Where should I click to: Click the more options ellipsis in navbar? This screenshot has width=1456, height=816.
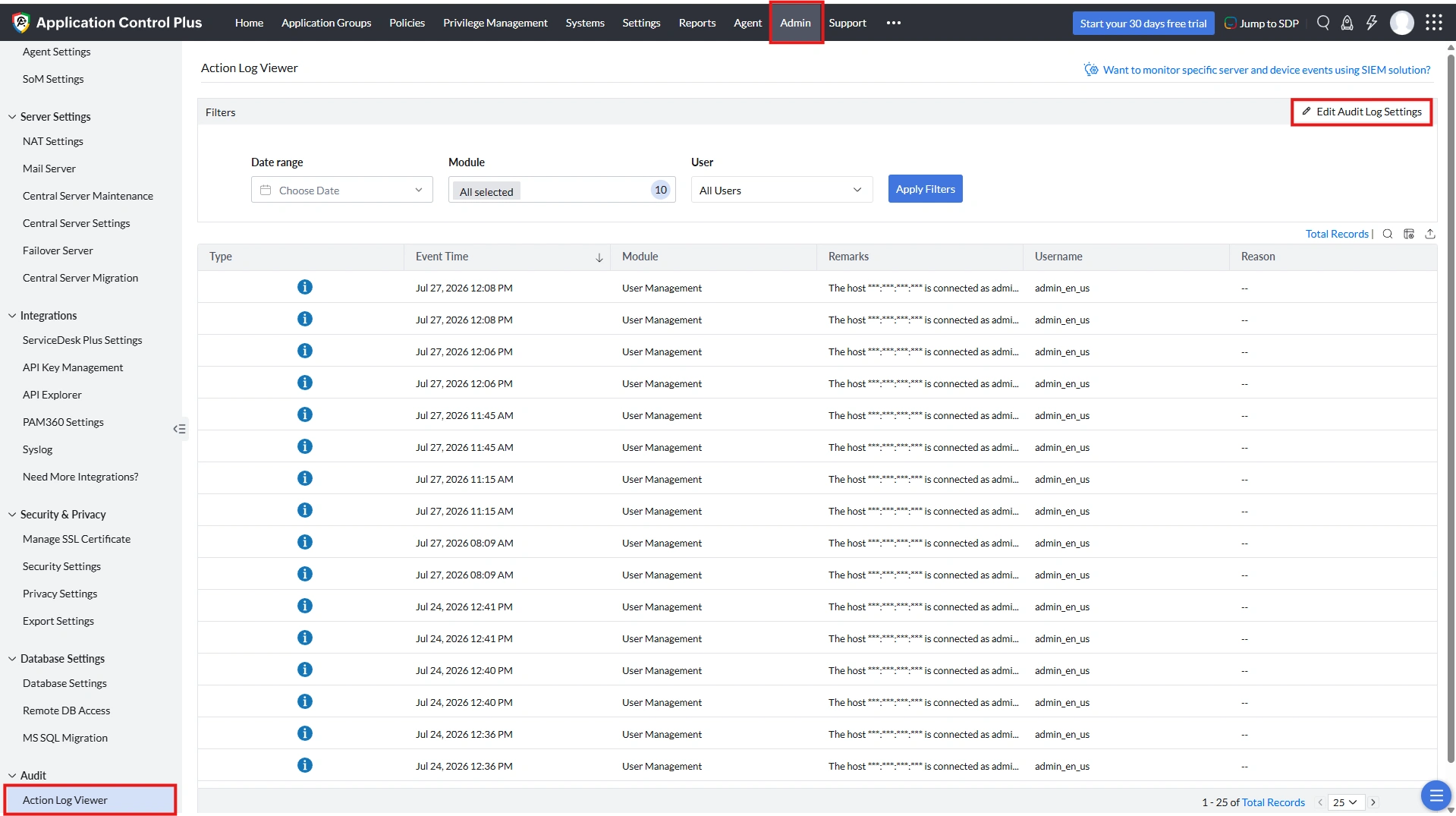pos(894,23)
